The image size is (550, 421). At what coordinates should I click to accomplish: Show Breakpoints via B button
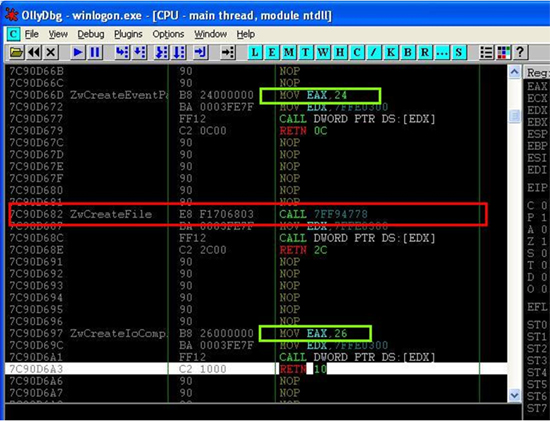(408, 53)
